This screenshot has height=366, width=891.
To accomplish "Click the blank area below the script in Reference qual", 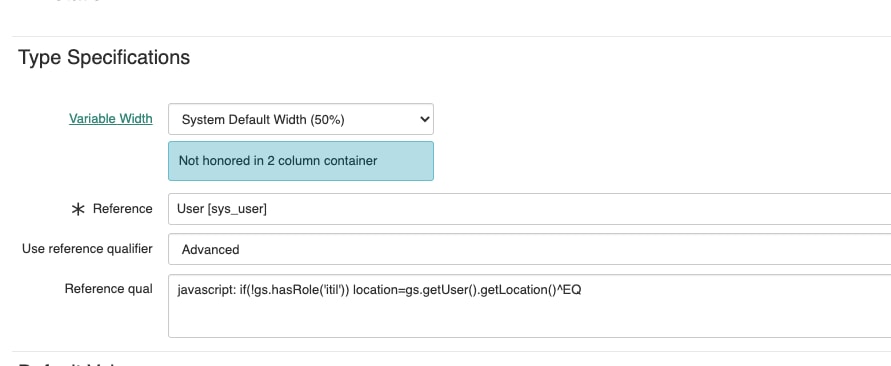I will tap(530, 319).
